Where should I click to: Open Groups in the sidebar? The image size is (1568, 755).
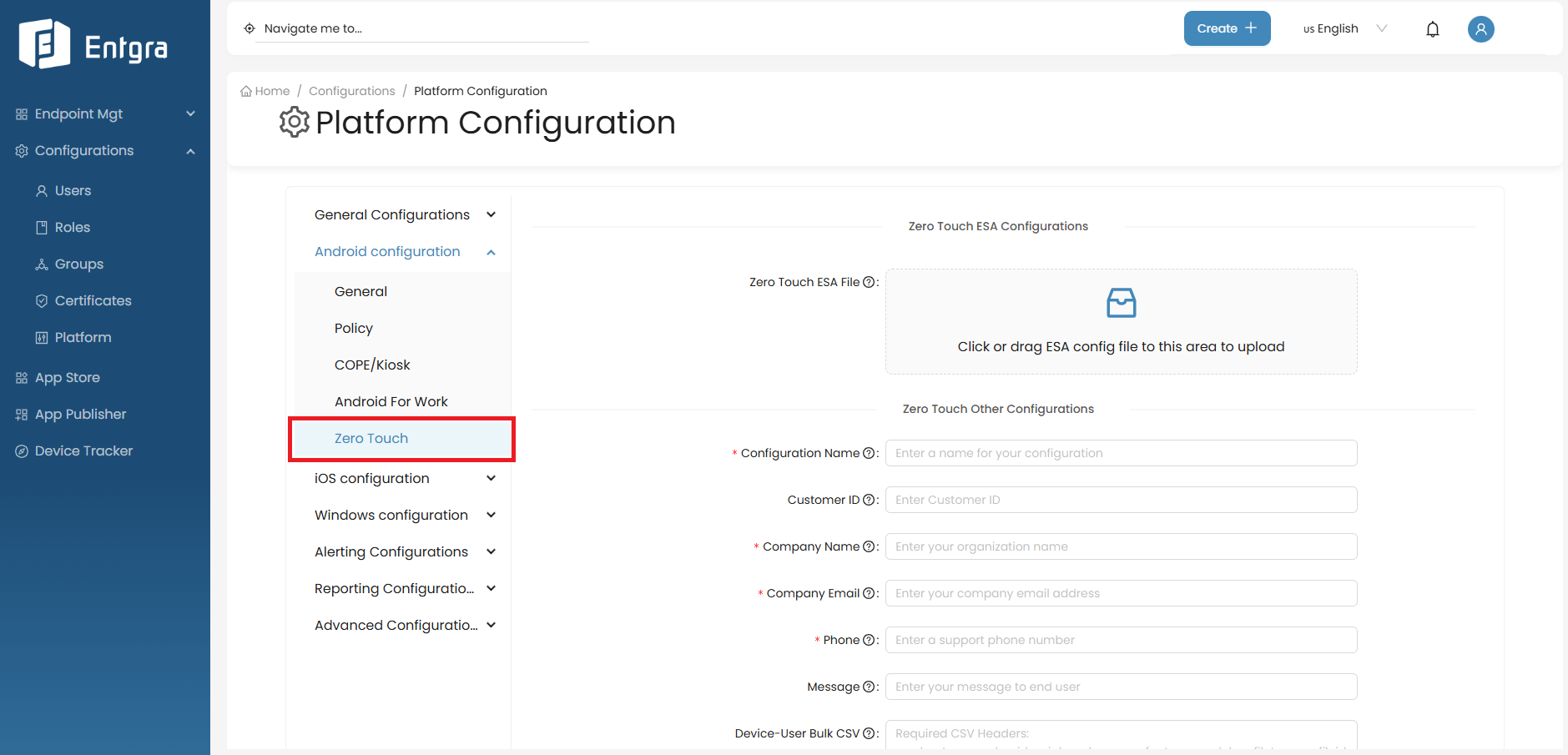point(79,264)
